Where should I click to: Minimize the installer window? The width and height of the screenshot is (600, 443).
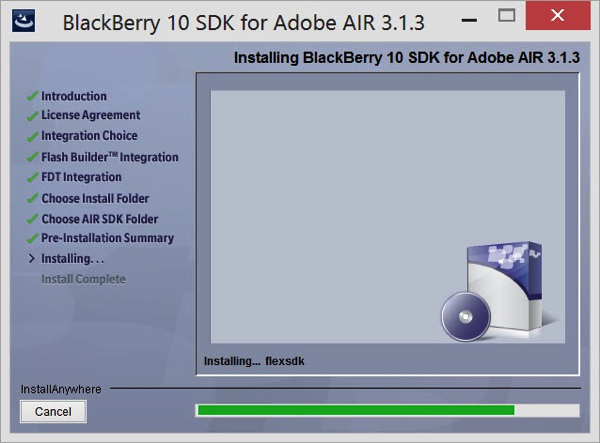[469, 20]
